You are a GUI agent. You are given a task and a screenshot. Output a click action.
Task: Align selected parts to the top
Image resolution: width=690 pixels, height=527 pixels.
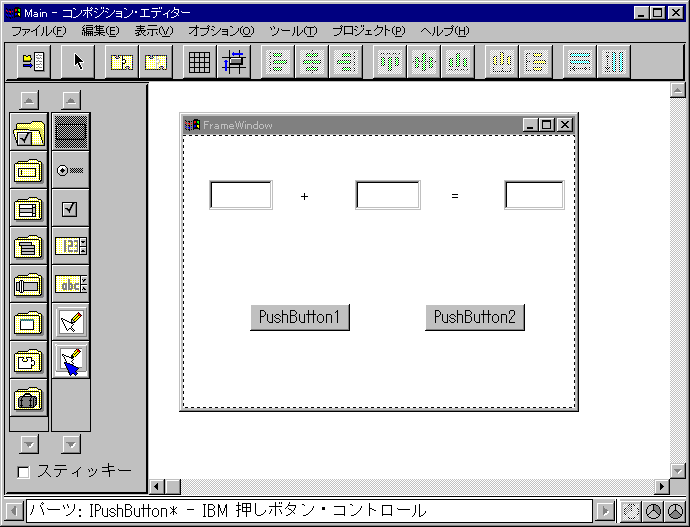[389, 62]
